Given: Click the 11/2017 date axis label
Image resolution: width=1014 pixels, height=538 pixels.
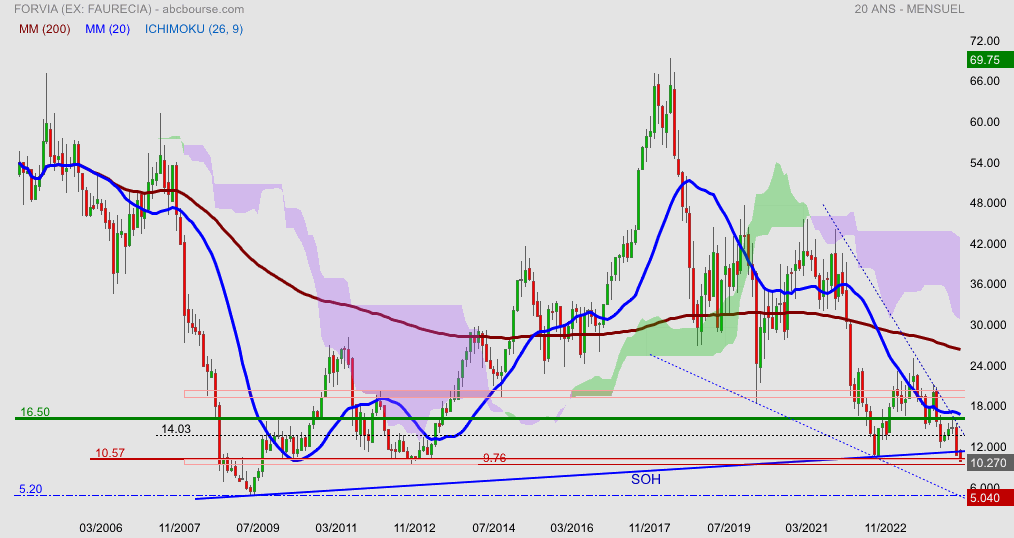Looking at the screenshot, I should coord(650,528).
